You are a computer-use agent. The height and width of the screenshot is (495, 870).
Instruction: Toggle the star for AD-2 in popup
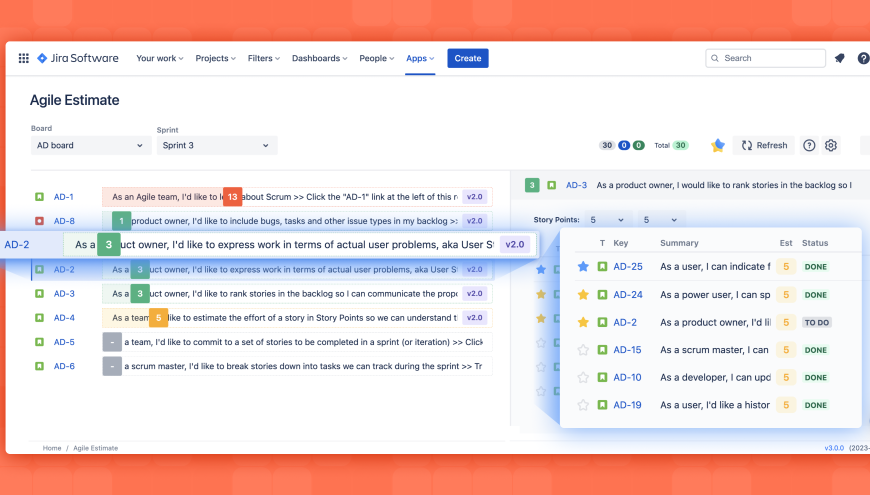tap(583, 322)
